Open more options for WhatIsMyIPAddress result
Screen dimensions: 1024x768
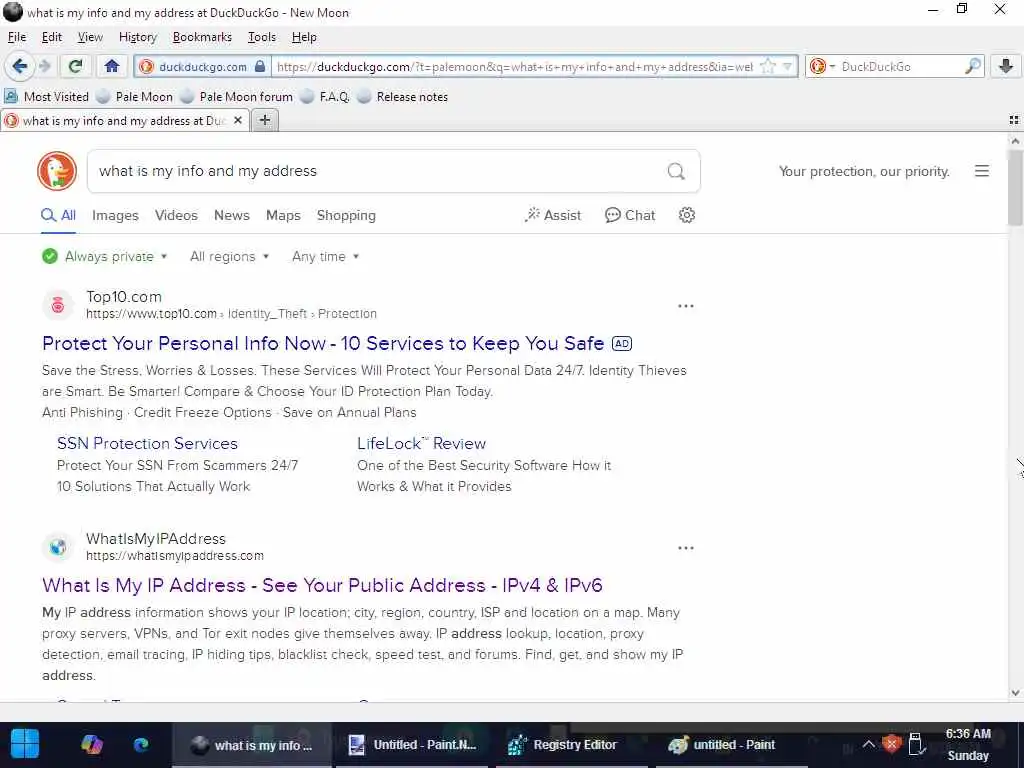[686, 548]
